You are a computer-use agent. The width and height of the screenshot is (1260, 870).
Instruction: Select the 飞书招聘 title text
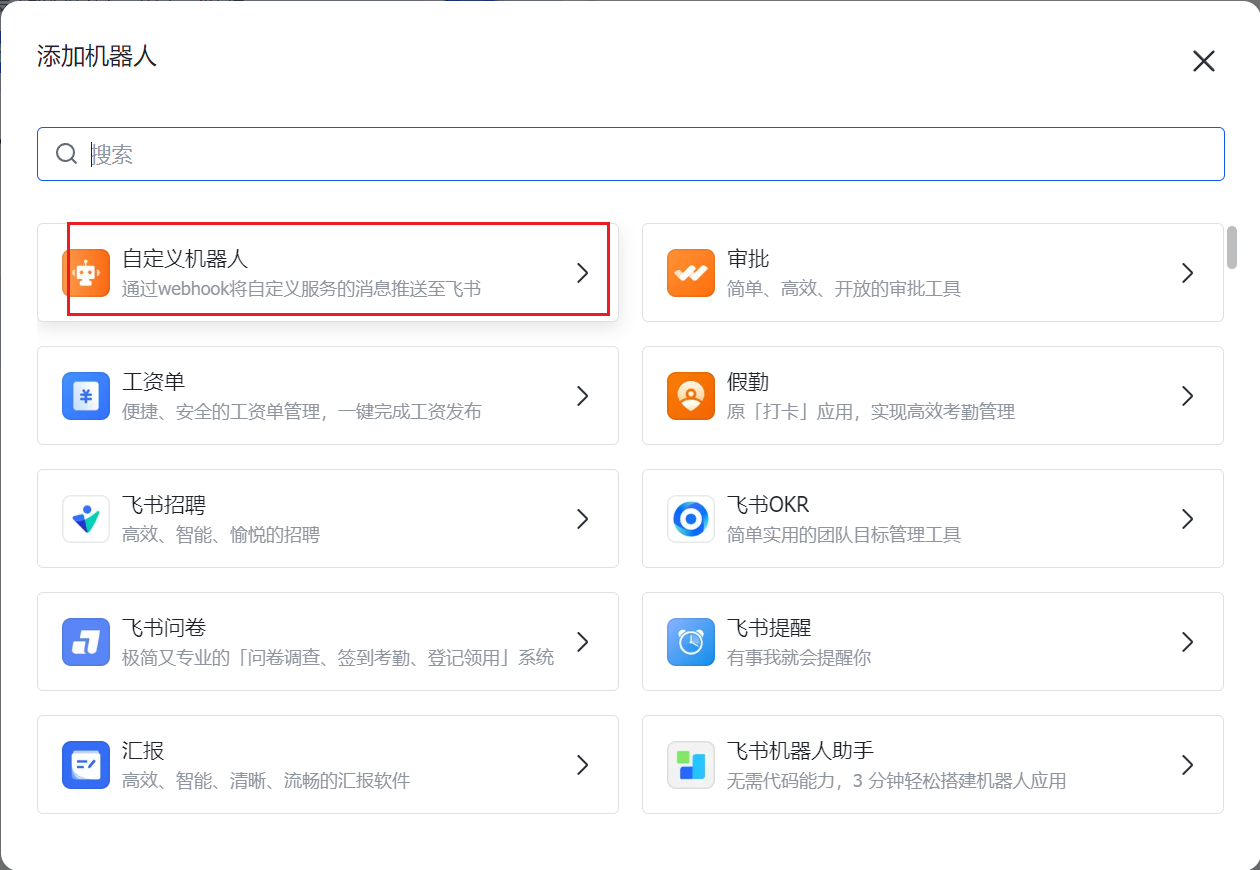point(164,505)
